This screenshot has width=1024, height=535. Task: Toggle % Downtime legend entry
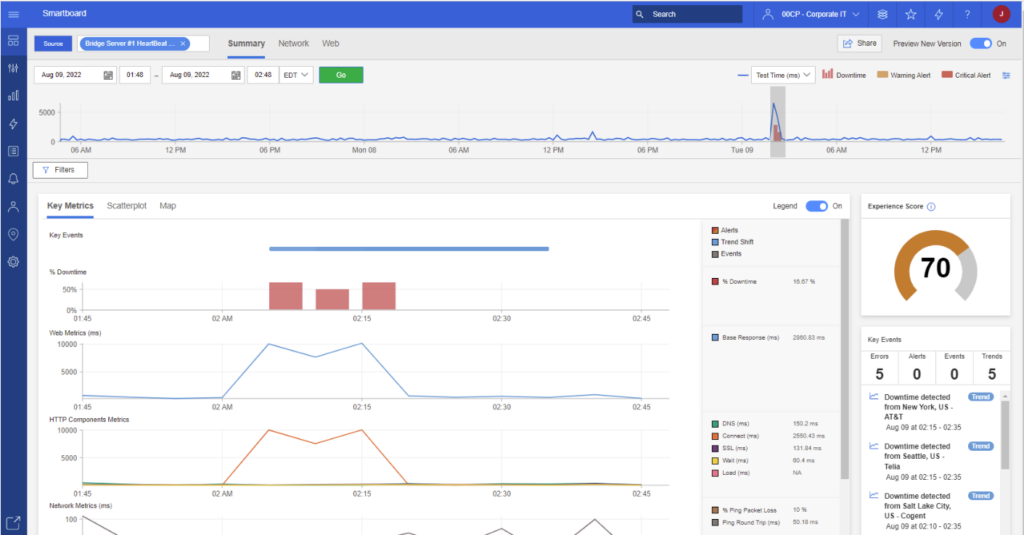click(x=734, y=282)
